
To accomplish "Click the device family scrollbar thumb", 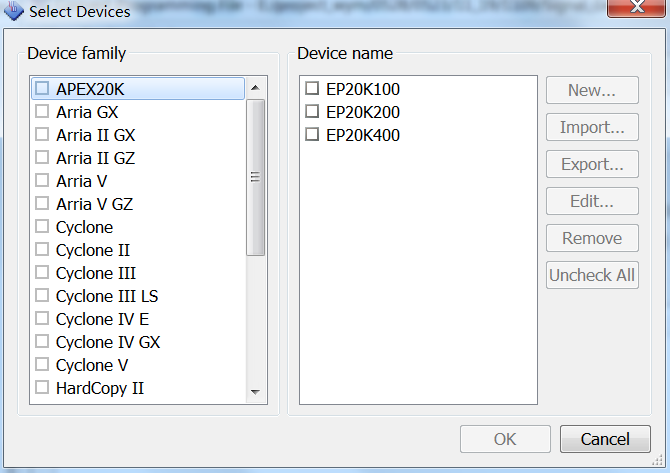I will (256, 177).
